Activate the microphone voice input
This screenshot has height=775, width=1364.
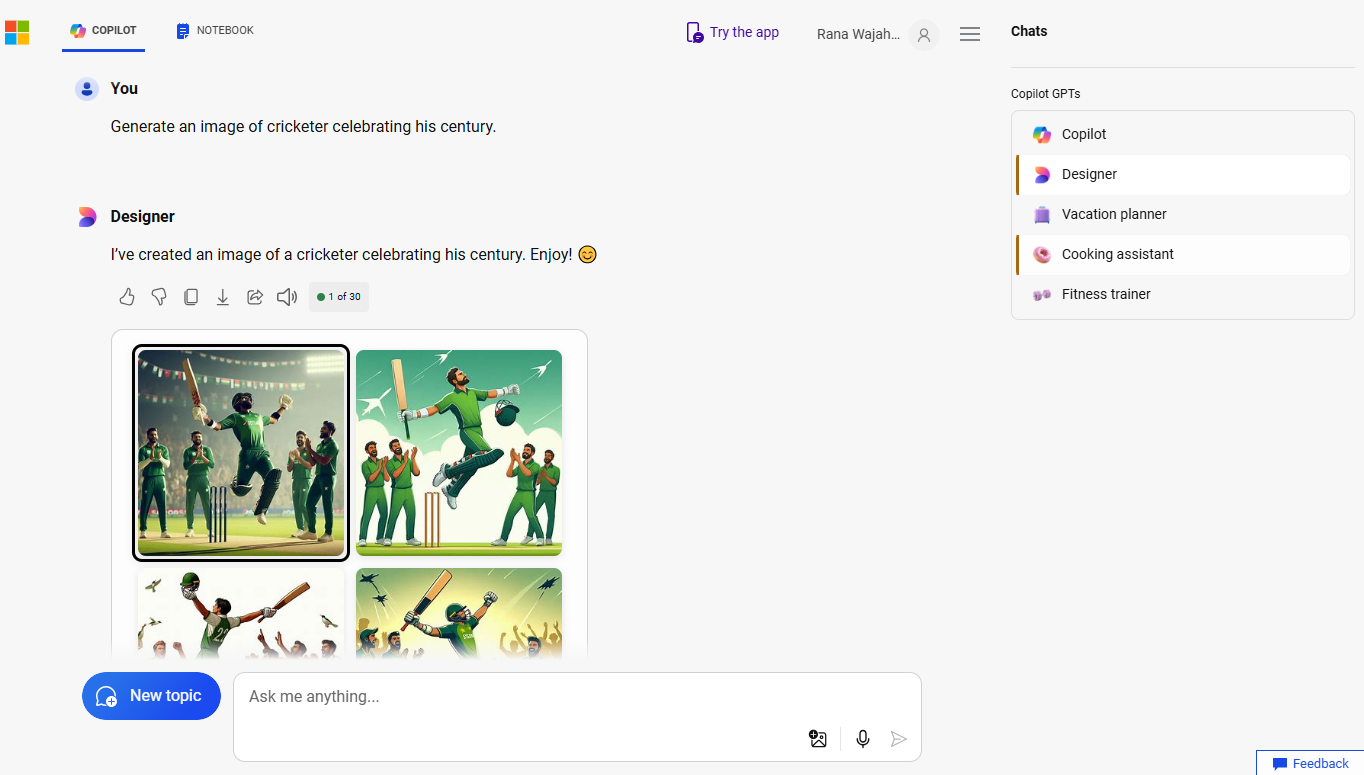[863, 739]
